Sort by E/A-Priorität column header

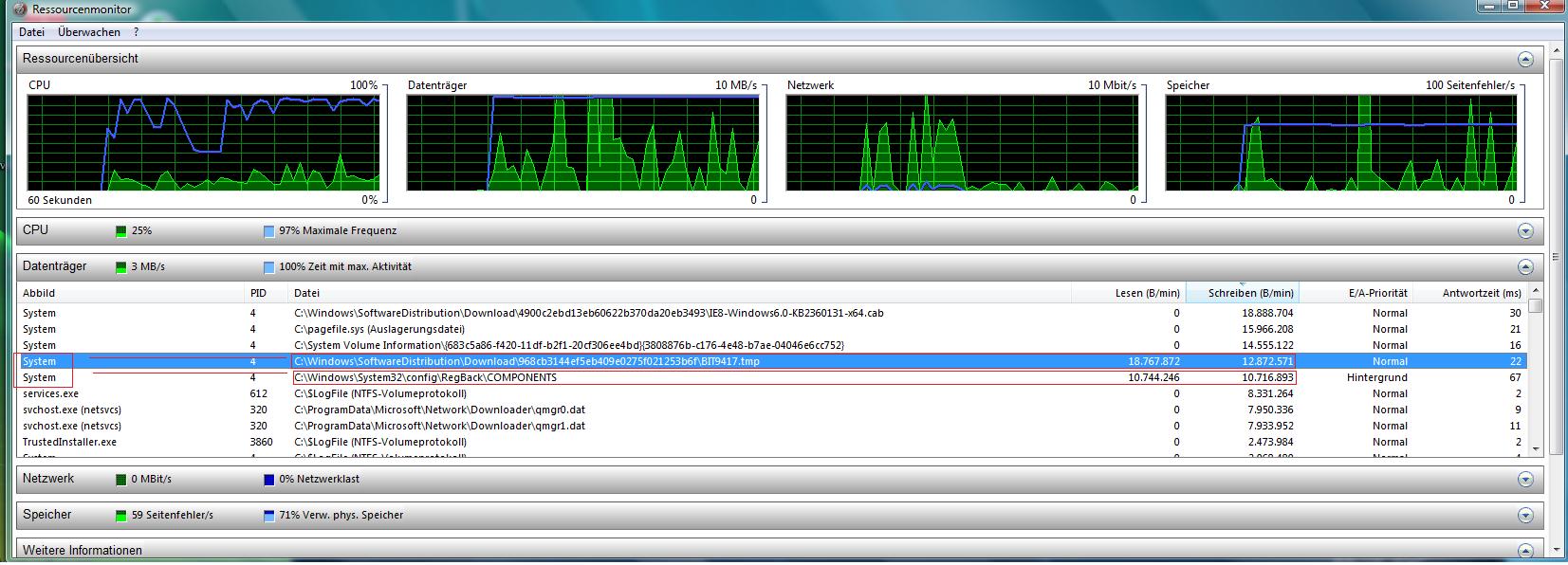point(1356,293)
